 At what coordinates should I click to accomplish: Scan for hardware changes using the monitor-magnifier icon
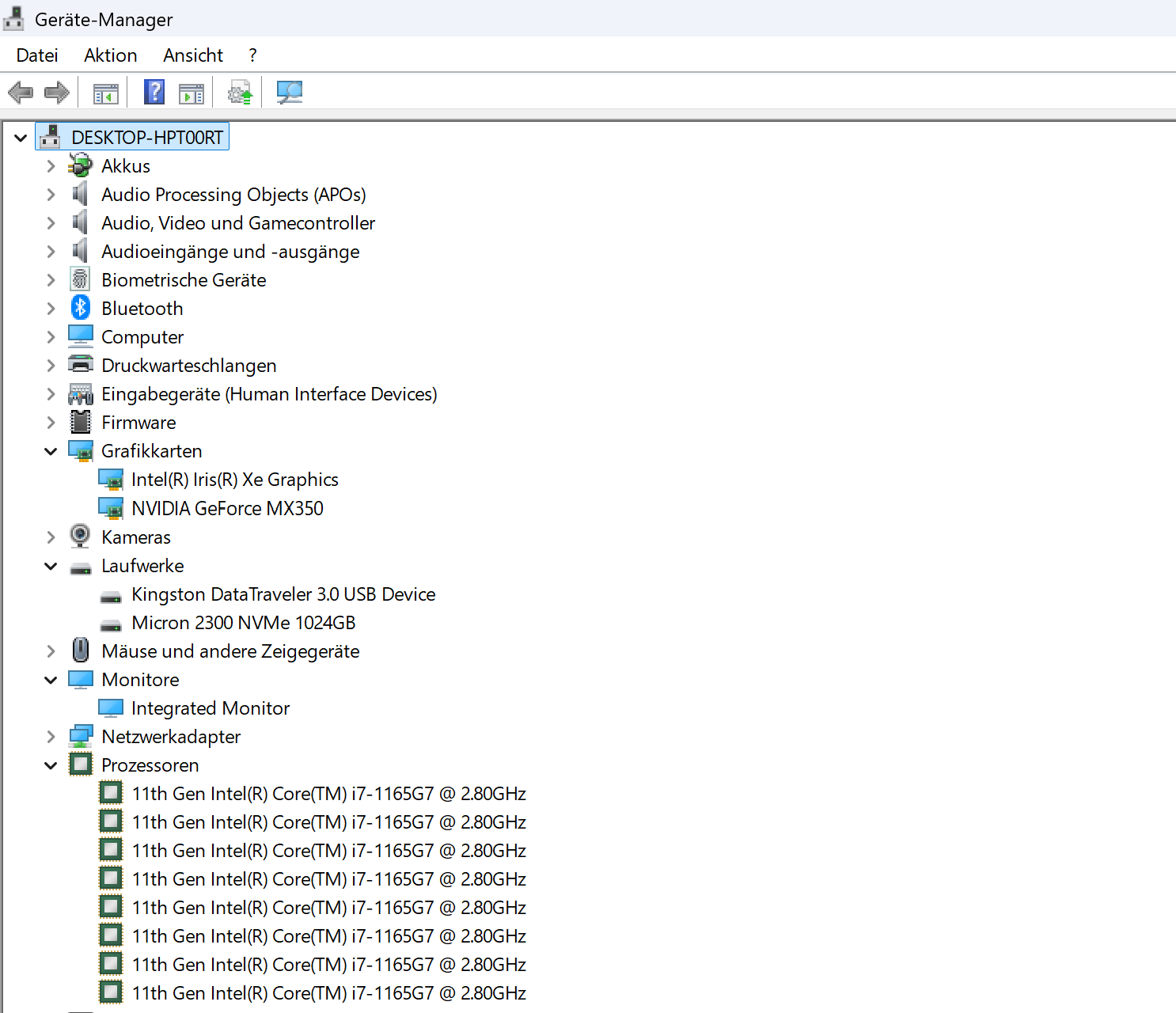coord(290,93)
